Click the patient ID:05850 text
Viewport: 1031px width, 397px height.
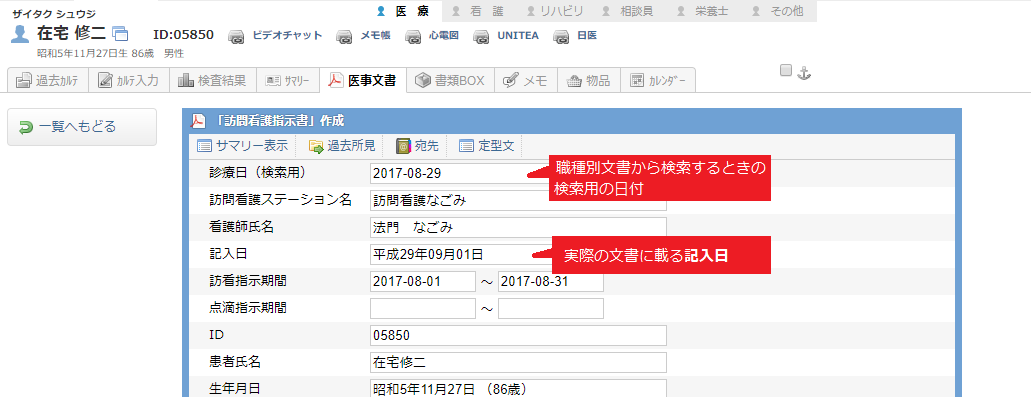[183, 35]
